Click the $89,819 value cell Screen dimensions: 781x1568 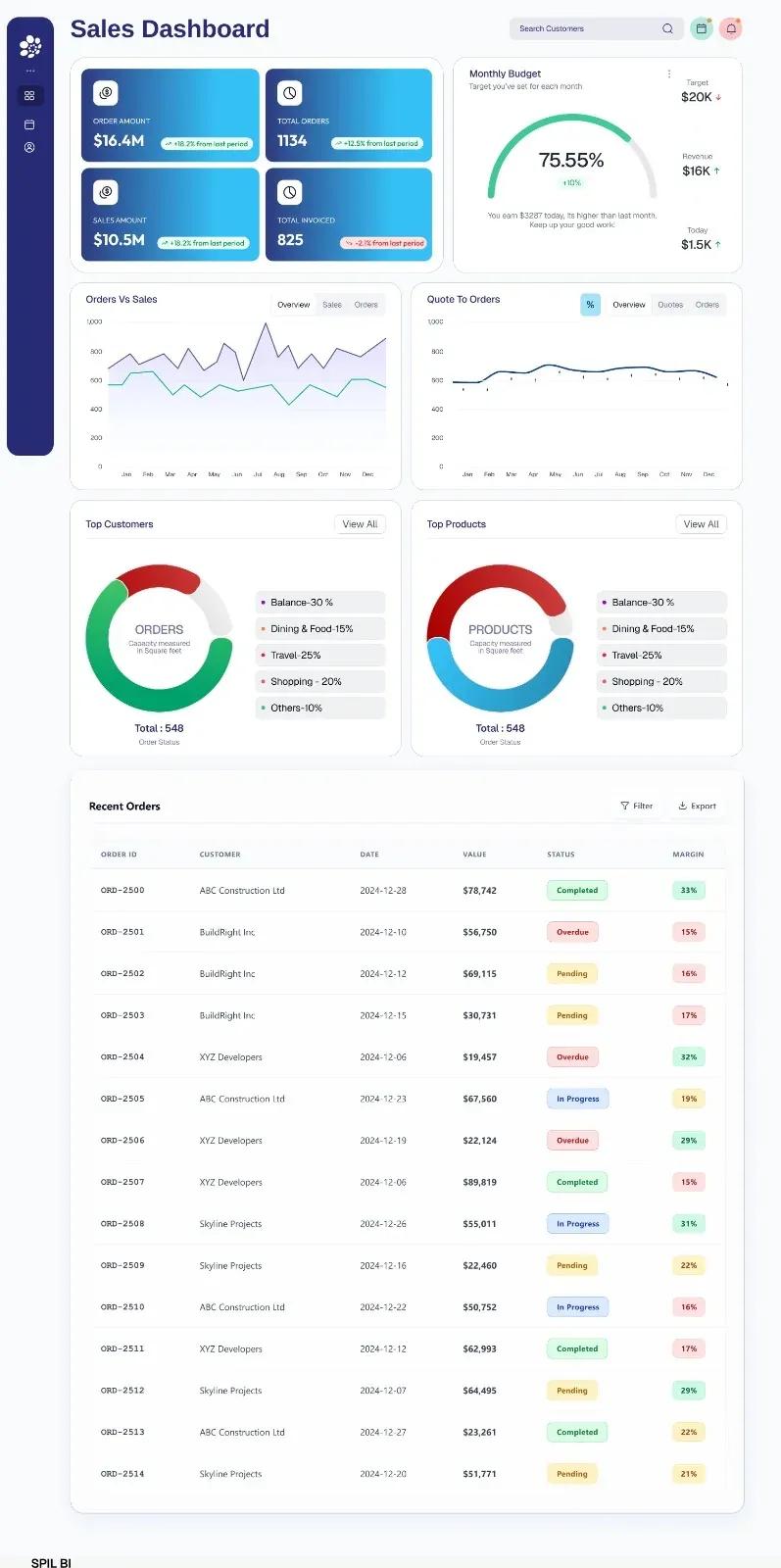(x=479, y=1182)
